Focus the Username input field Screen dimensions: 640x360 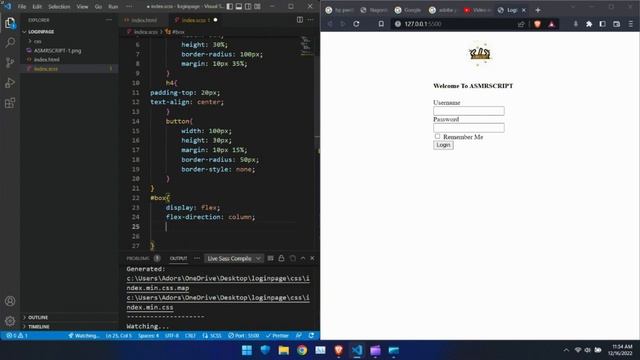point(469,111)
